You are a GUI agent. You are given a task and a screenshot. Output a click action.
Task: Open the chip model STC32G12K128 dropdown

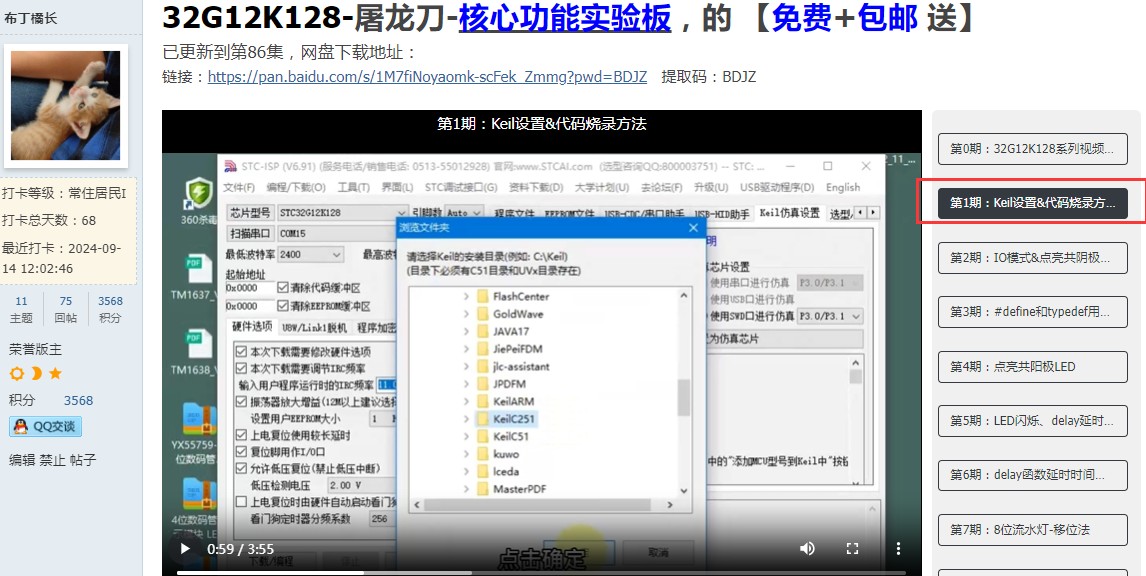(x=341, y=213)
